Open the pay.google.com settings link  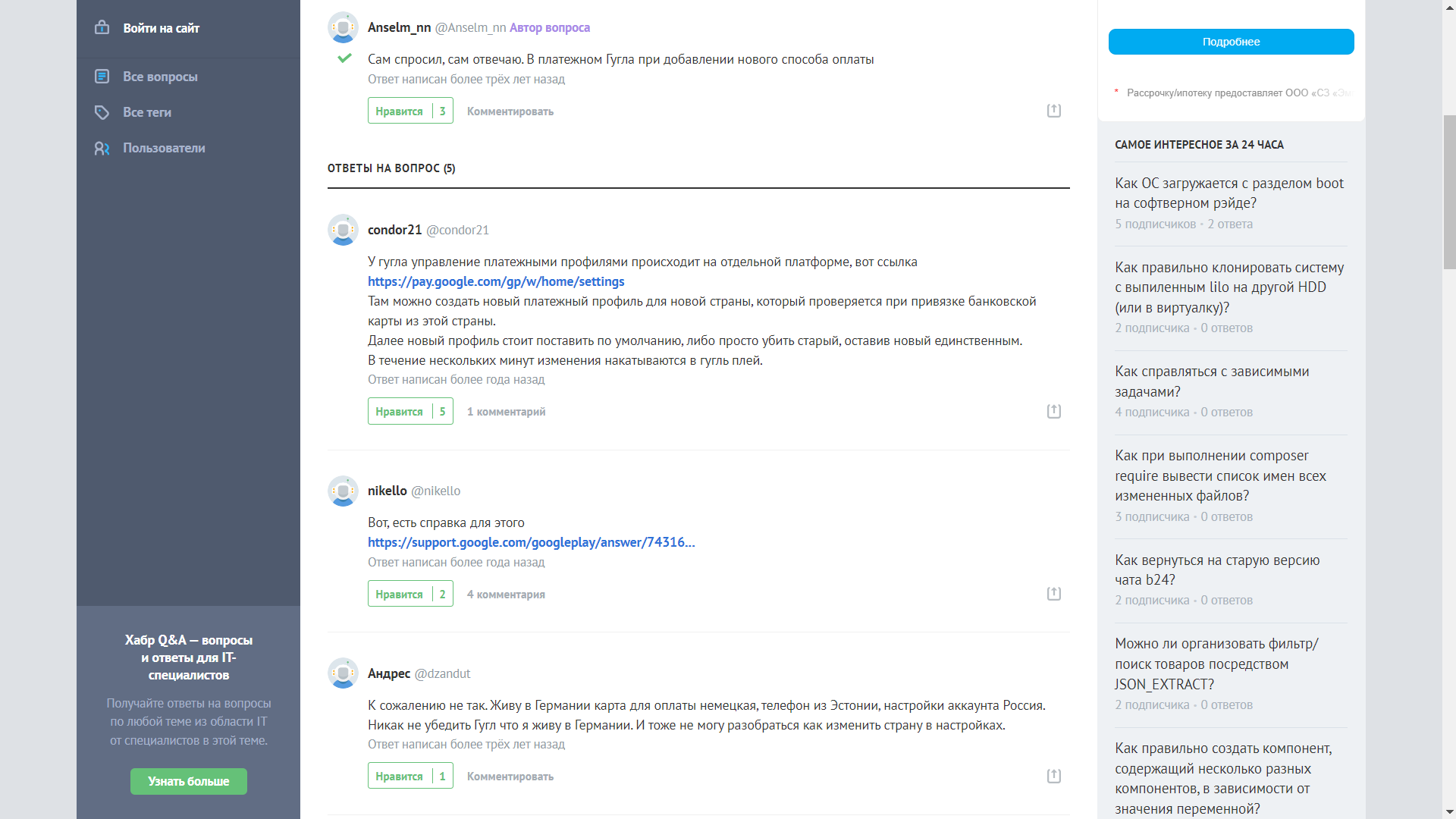pos(496,281)
